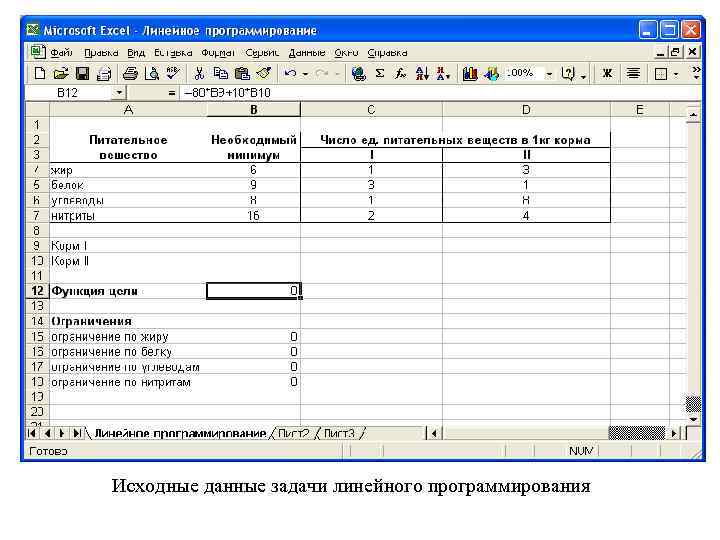Viewport: 720px width, 540px height.
Task: Select column header C
Action: pos(371,110)
